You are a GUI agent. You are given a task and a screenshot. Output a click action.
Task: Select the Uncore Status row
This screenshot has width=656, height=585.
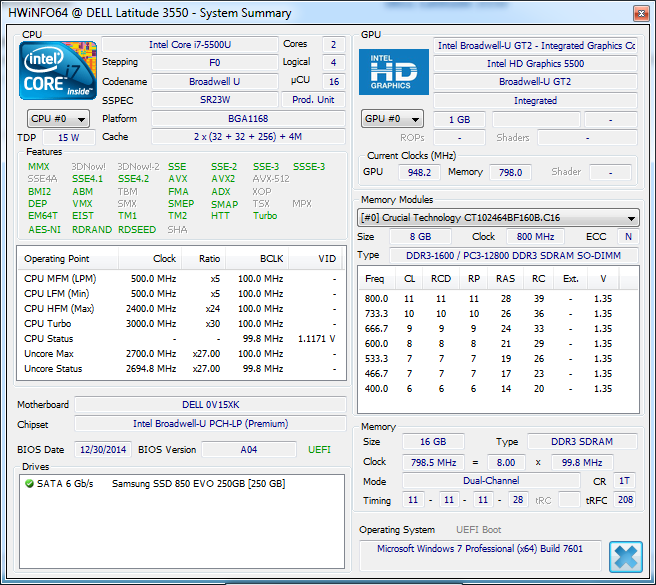point(181,369)
